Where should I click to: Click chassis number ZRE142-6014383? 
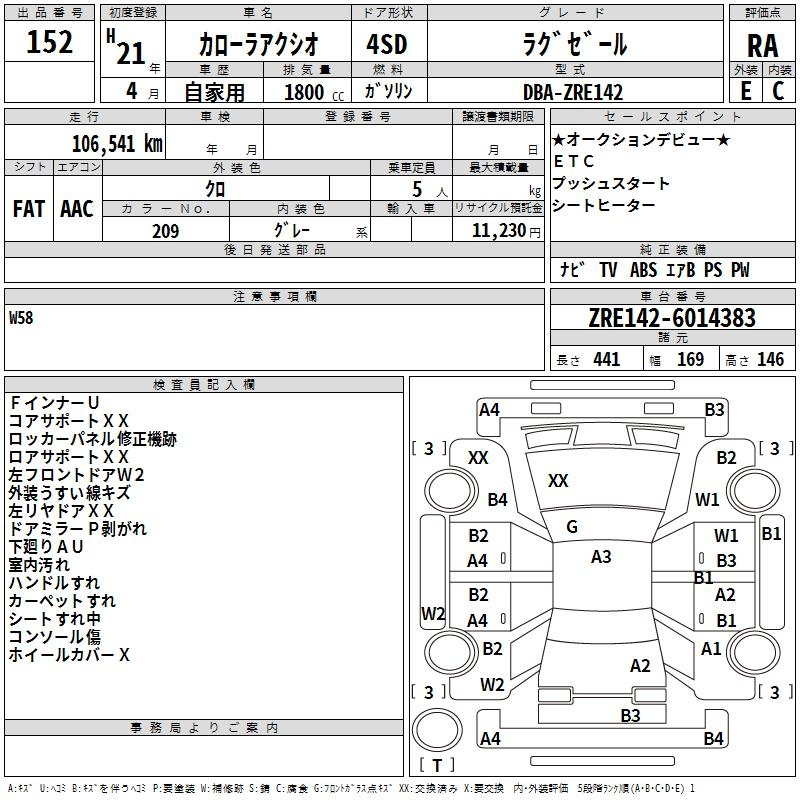pos(672,318)
